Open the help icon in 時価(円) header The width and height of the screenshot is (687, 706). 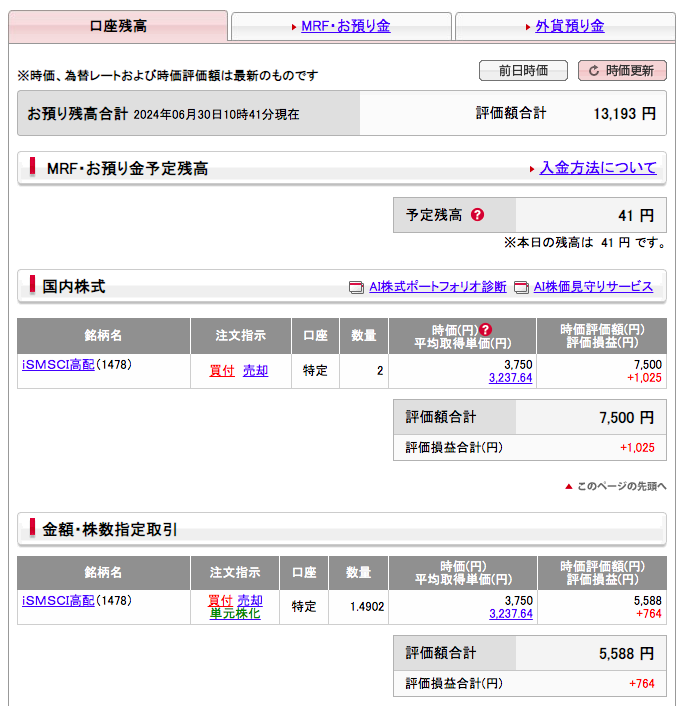[x=485, y=330]
